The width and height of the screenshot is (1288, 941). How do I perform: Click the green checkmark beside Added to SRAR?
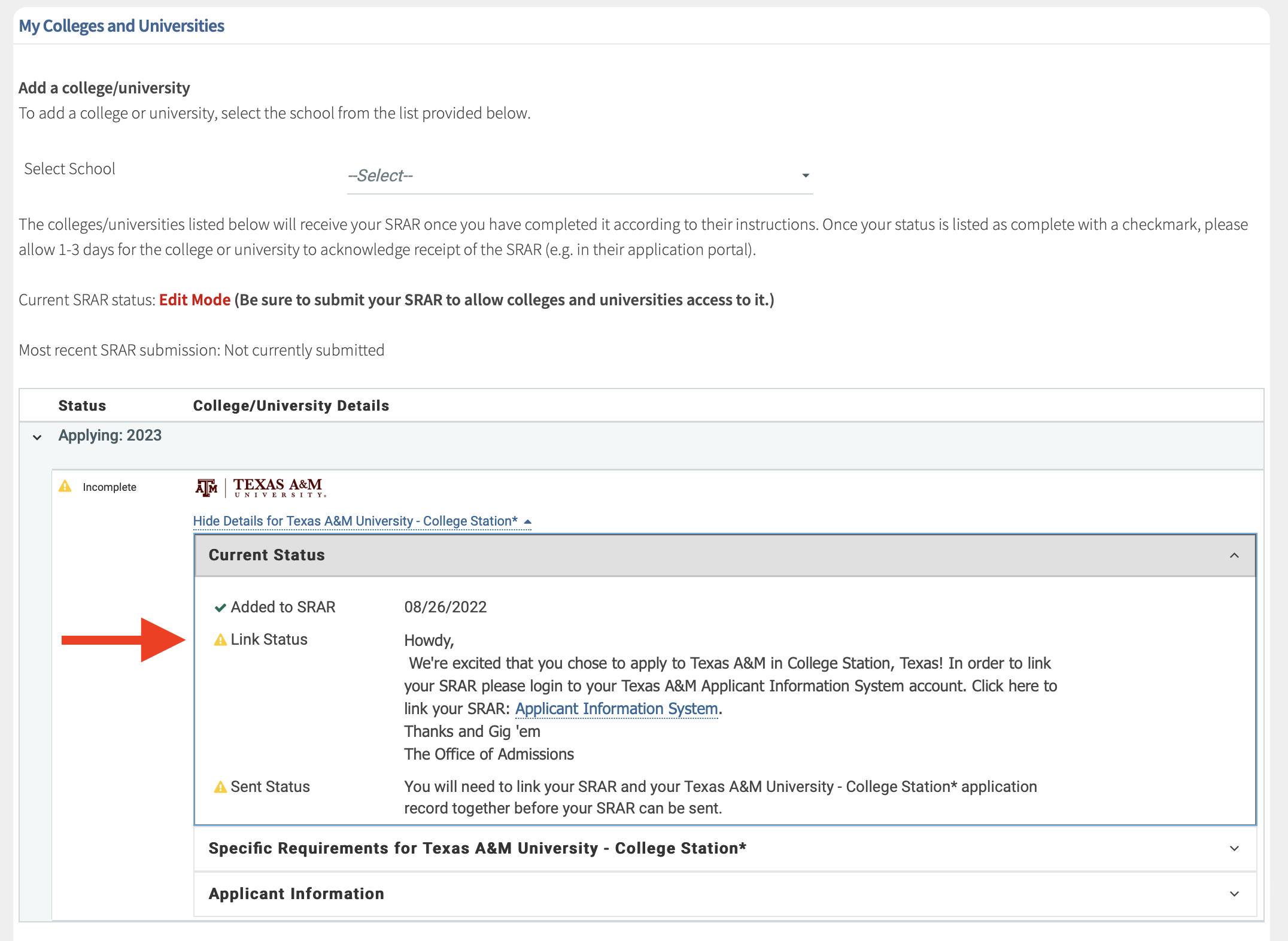pyautogui.click(x=220, y=608)
